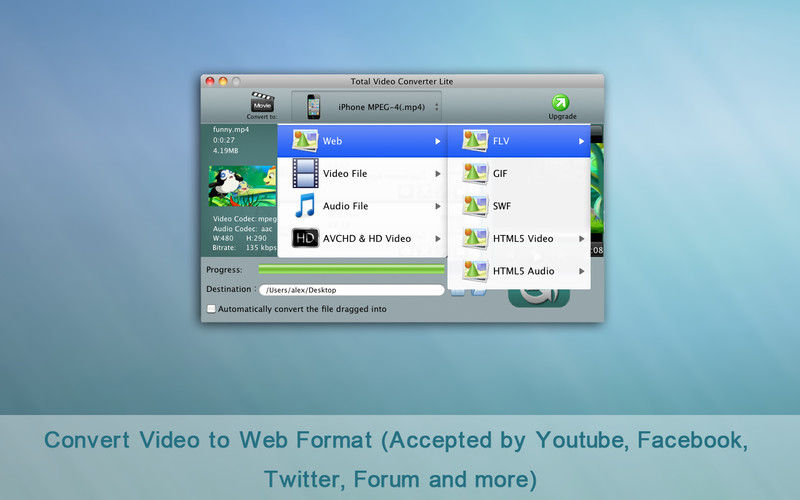Viewport: 800px width, 500px height.
Task: Click the HTML5 Audio picture icon
Action: (x=475, y=271)
